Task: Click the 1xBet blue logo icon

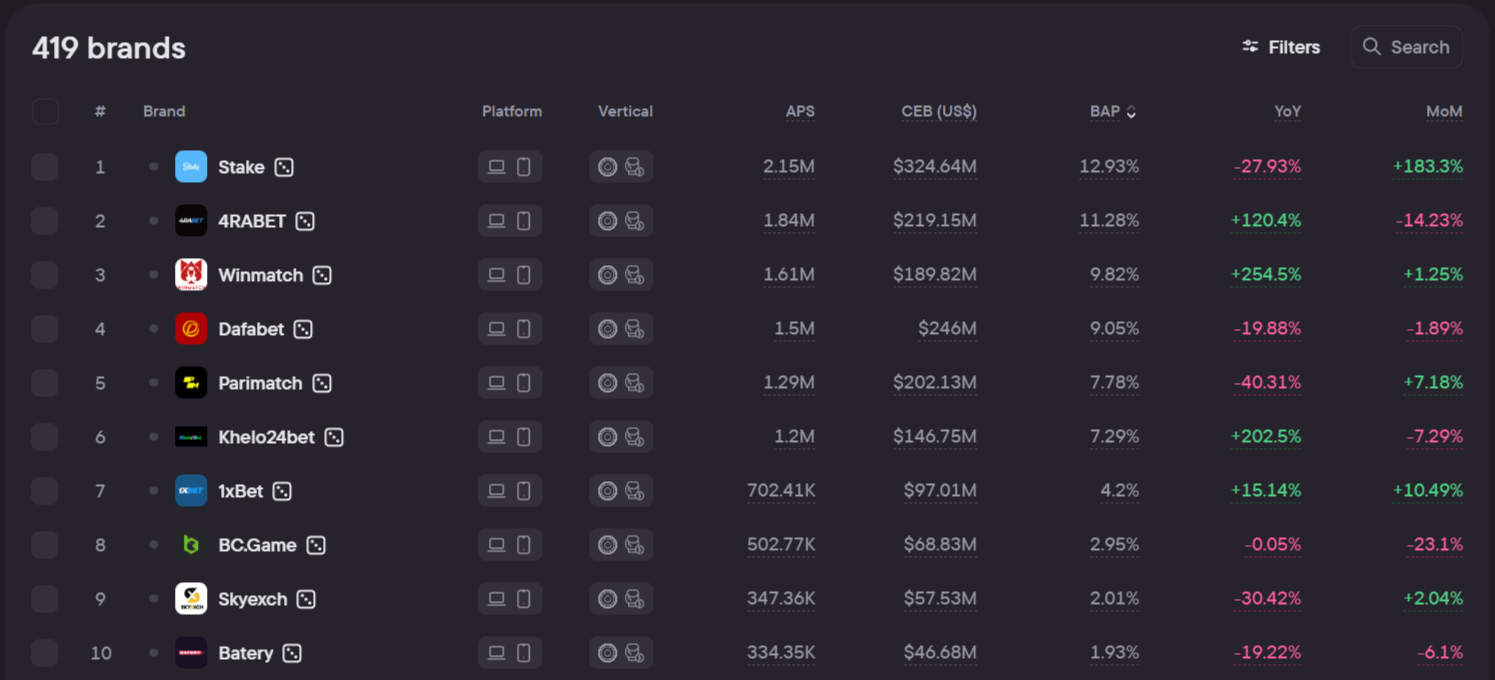Action: pyautogui.click(x=191, y=491)
